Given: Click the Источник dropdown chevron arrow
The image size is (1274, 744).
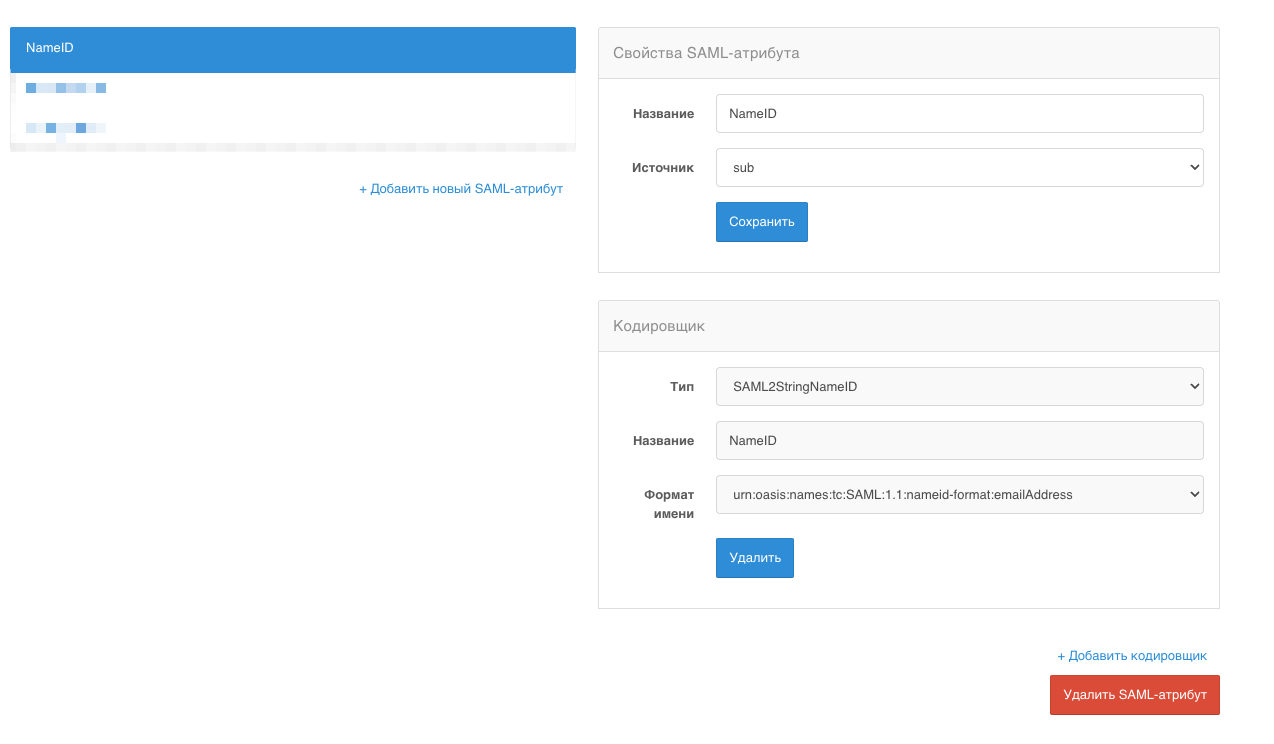Looking at the screenshot, I should [x=1193, y=167].
